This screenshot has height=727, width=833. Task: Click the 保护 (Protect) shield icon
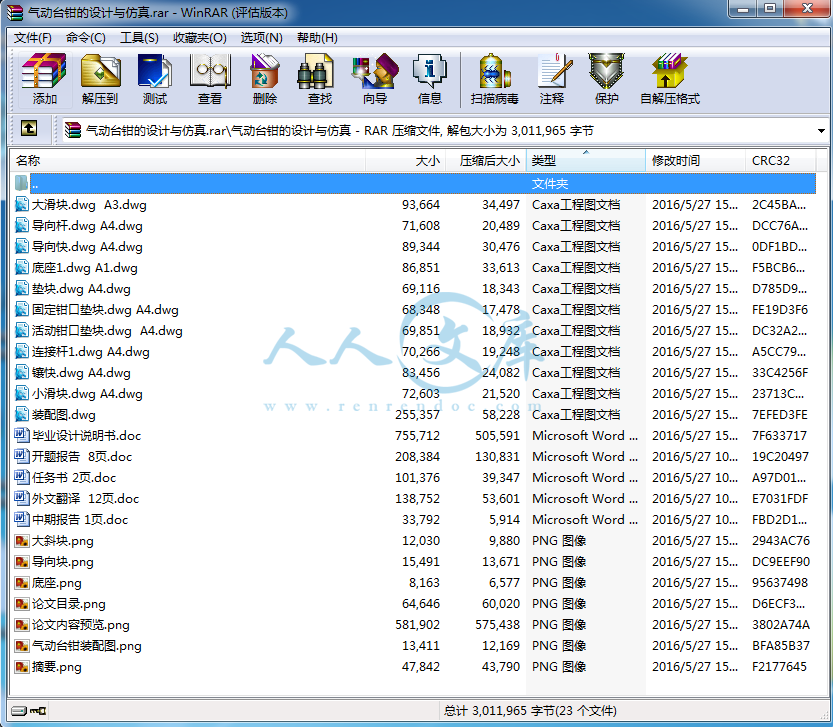click(x=606, y=79)
